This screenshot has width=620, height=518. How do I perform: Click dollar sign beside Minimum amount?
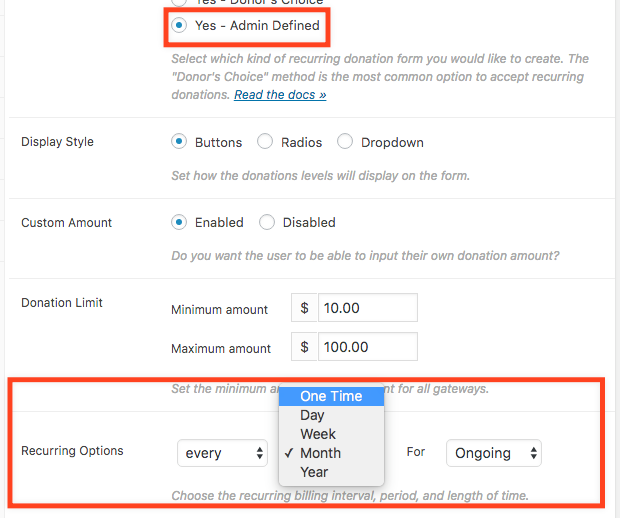pyautogui.click(x=304, y=308)
